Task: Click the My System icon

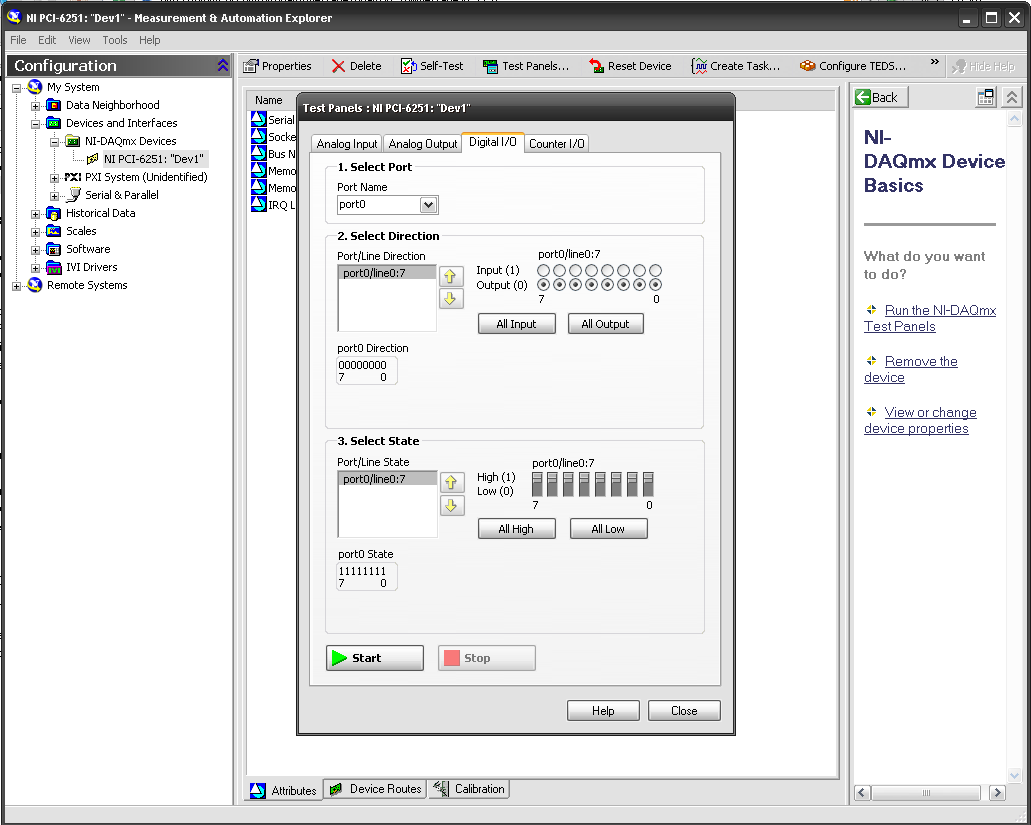Action: [x=35, y=87]
